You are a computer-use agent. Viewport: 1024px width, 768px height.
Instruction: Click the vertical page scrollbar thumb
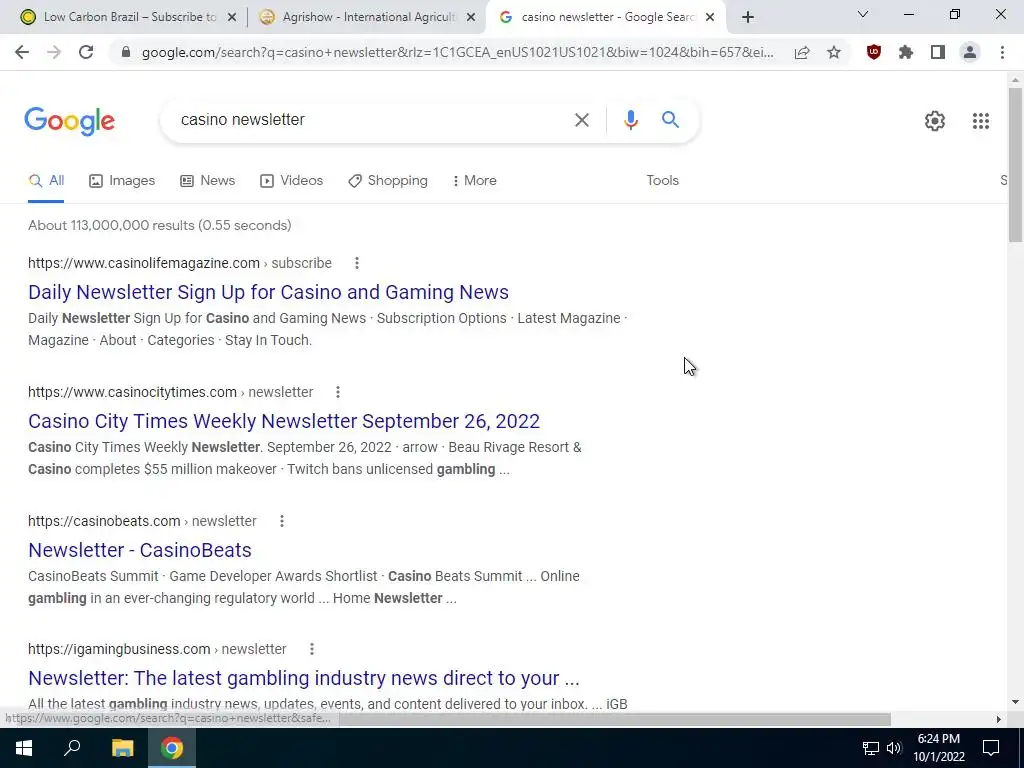tap(1015, 165)
